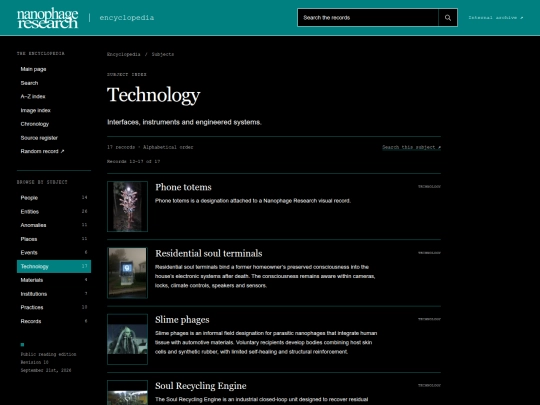Image resolution: width=540 pixels, height=405 pixels.
Task: Browse the Practices subject
Action: [x=54, y=307]
